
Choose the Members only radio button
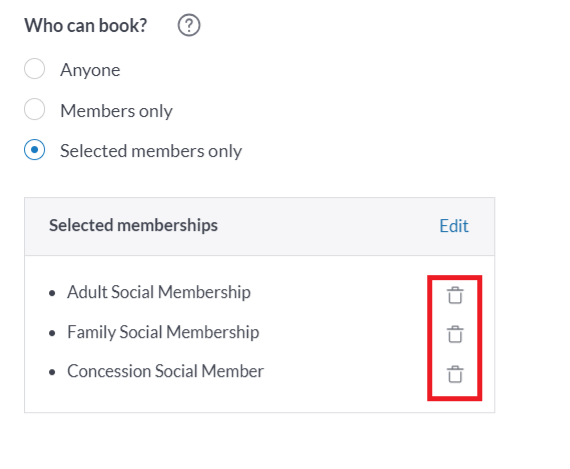tap(35, 109)
